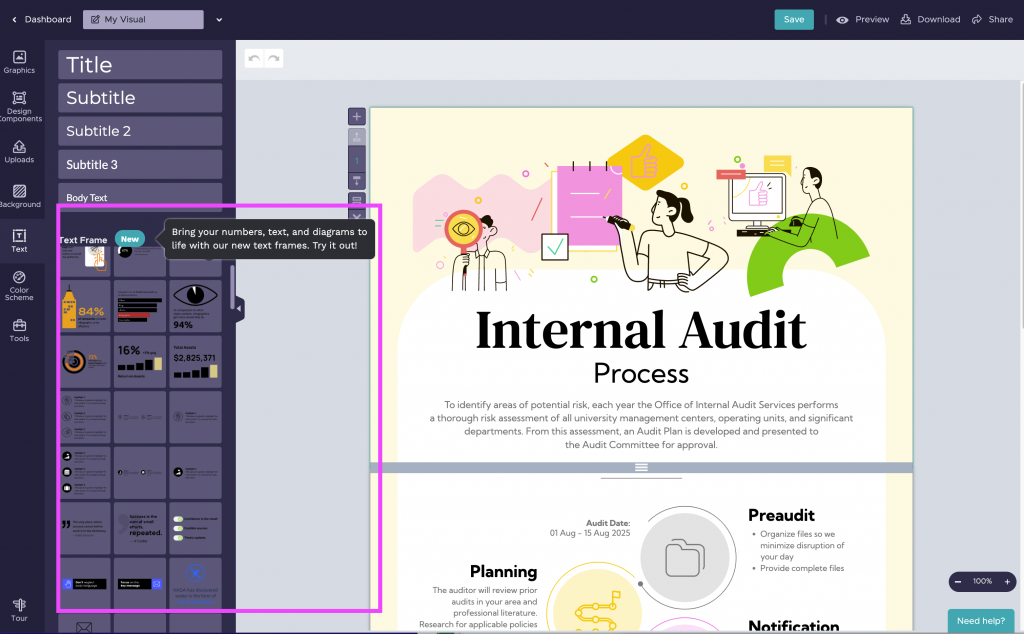Screen dimensions: 1024x634
Task: Open the Color Scheme panel
Action: pyautogui.click(x=19, y=285)
